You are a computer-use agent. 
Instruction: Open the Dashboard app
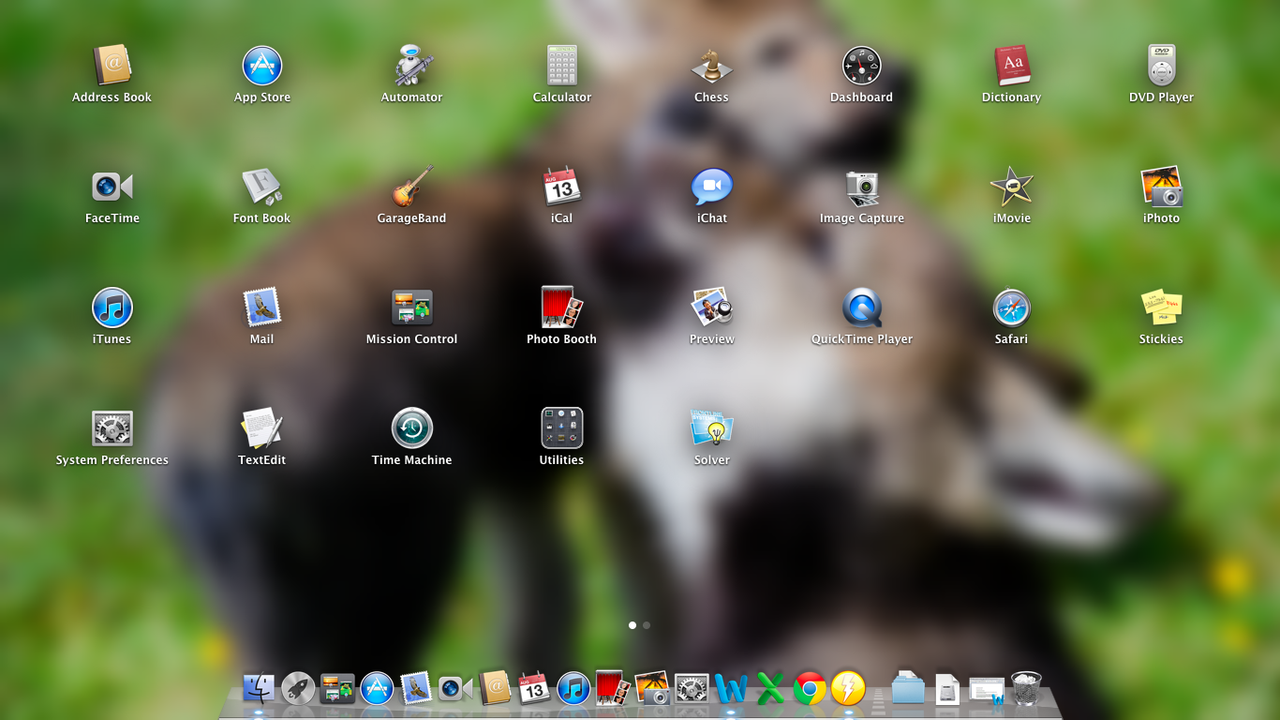[x=862, y=66]
